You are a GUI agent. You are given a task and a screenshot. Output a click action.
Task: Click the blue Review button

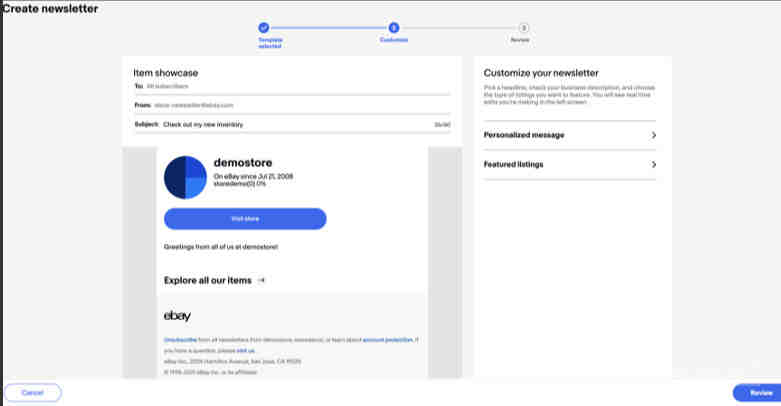[x=759, y=393]
